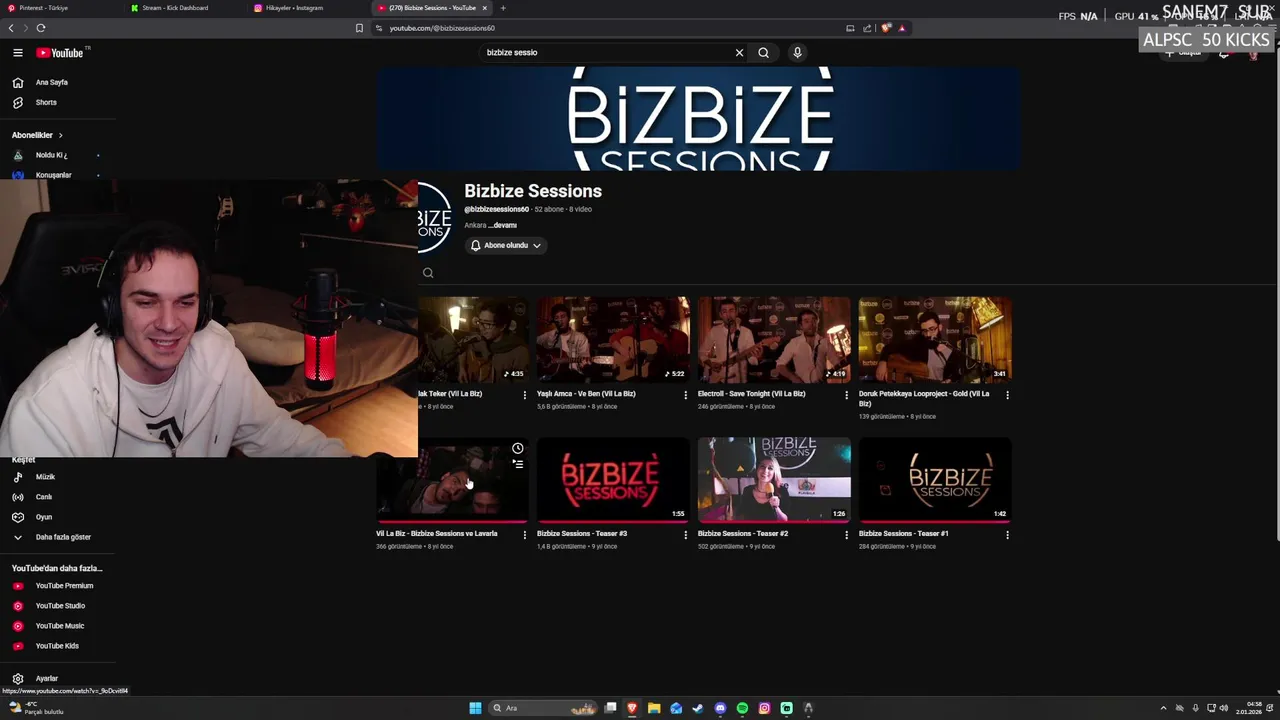Play Bizbize Sessions Teaser #3 thumbnail

point(613,479)
